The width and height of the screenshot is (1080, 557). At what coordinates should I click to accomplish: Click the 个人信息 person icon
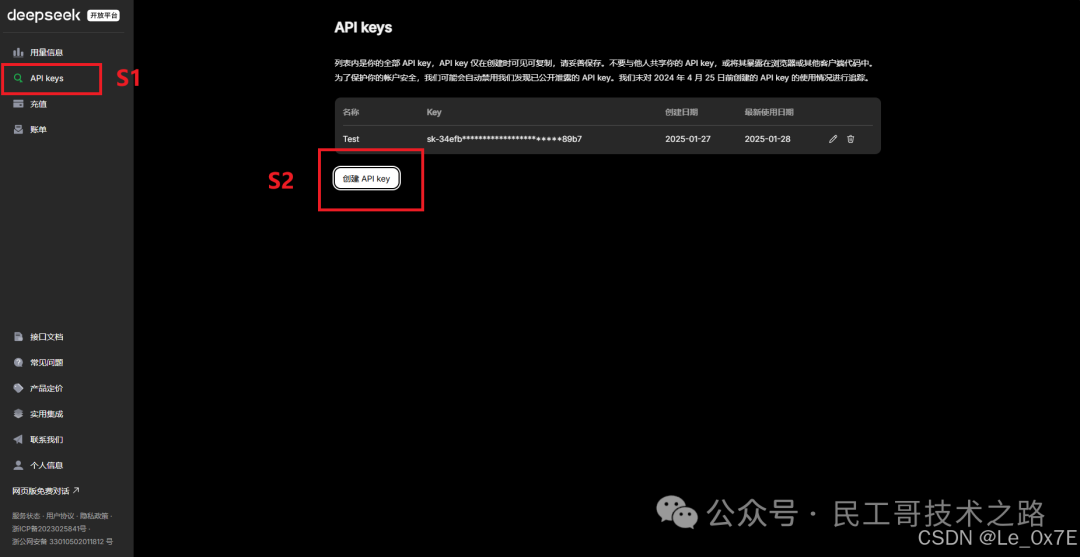point(19,465)
